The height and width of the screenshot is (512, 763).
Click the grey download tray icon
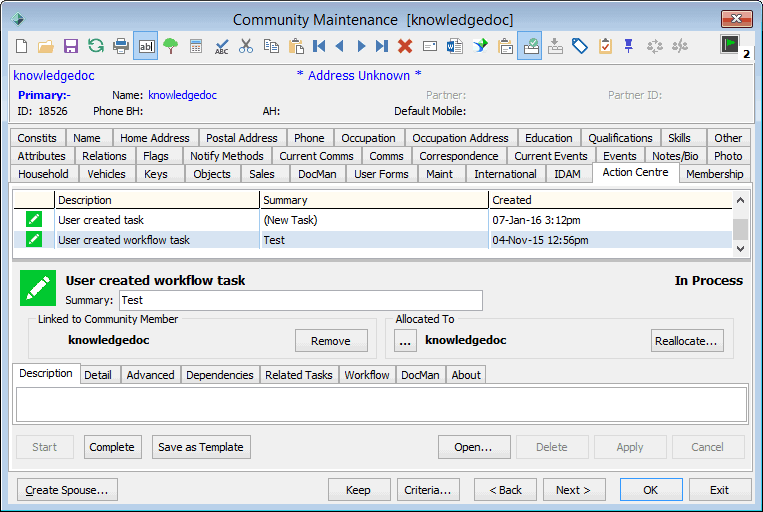point(555,46)
